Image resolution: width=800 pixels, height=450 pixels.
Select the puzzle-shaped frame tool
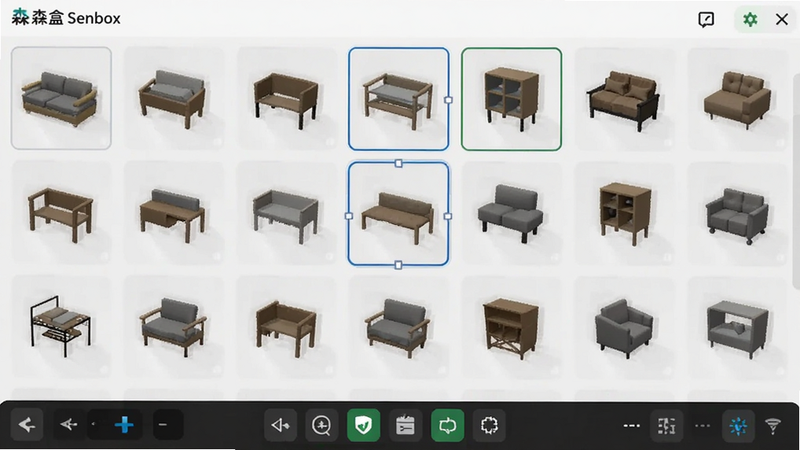point(489,425)
